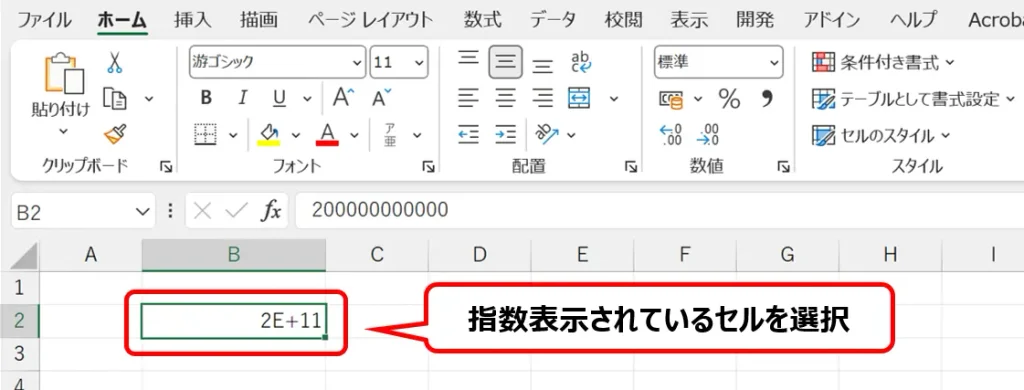Expand underline style options arrow

coord(306,99)
